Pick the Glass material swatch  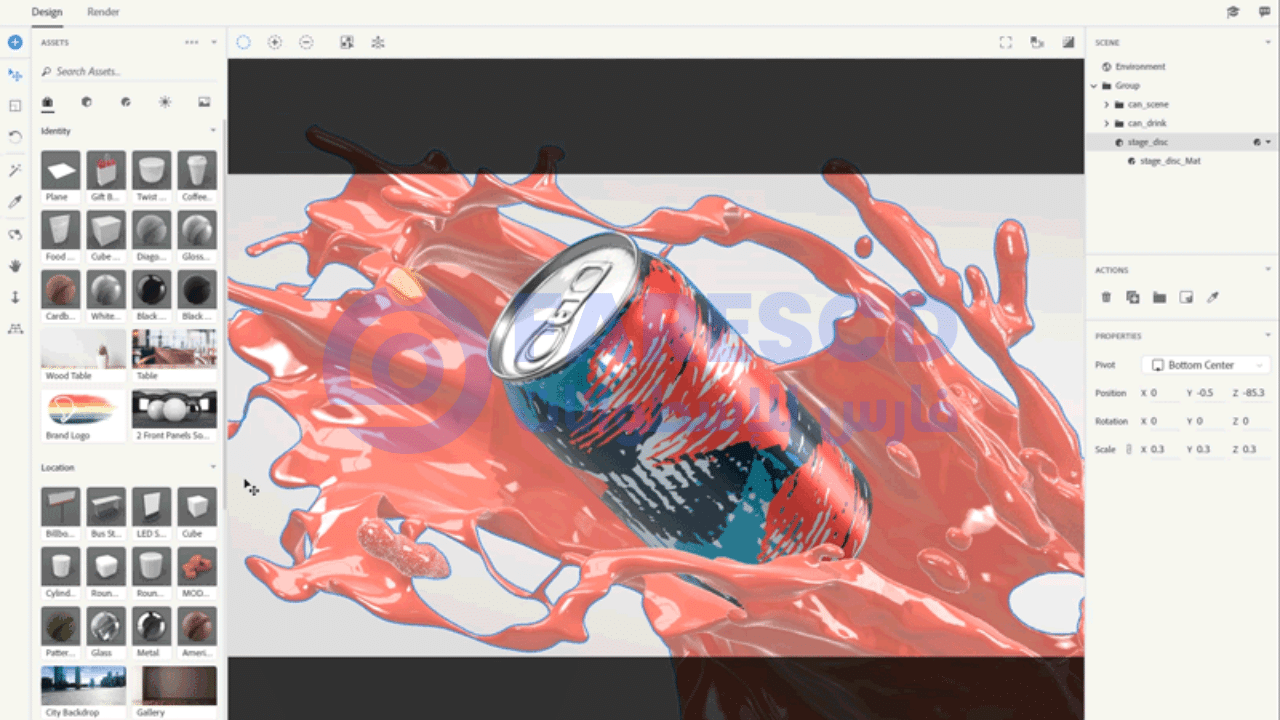click(x=106, y=626)
